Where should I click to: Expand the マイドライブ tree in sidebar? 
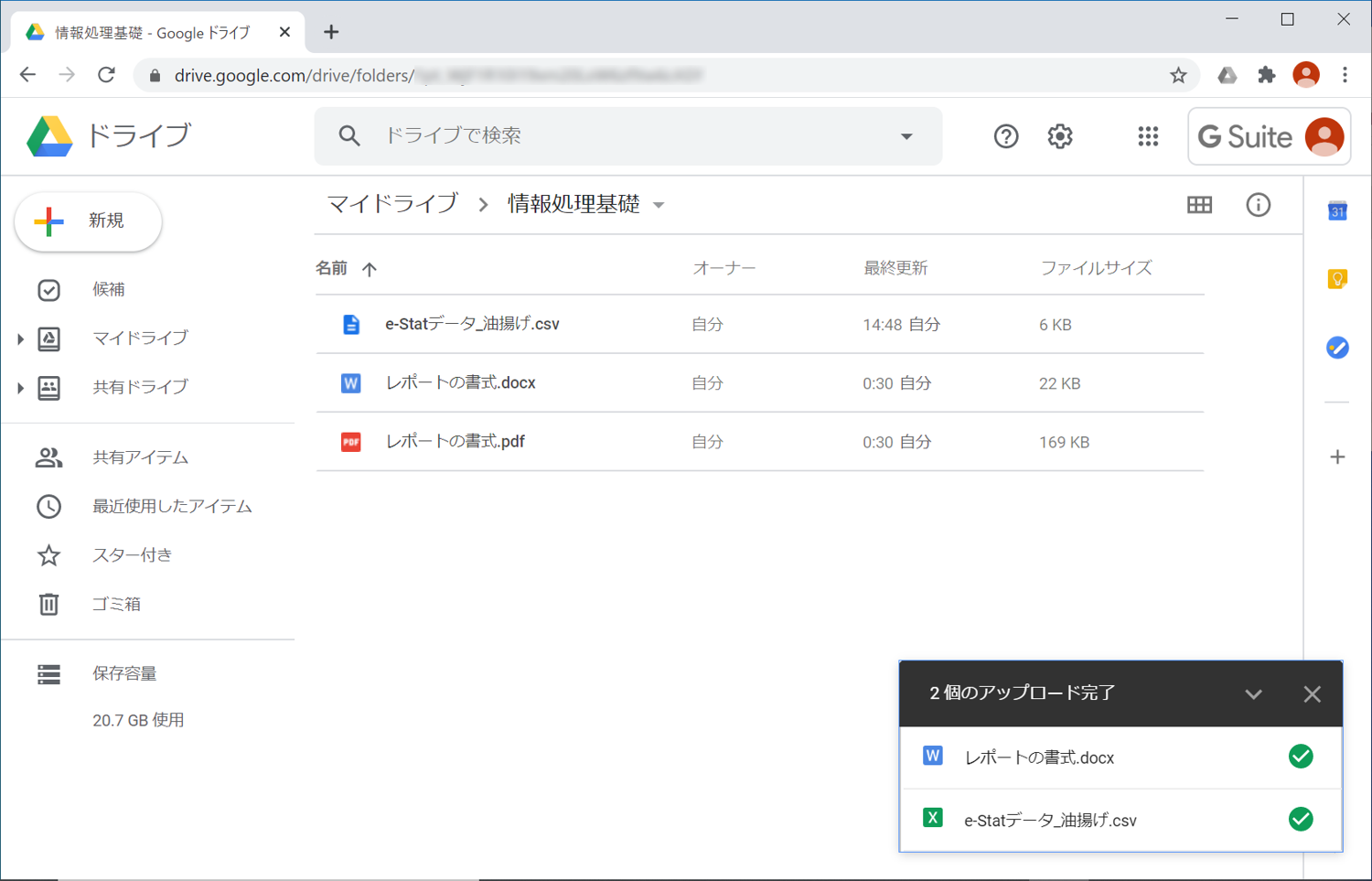pyautogui.click(x=20, y=339)
